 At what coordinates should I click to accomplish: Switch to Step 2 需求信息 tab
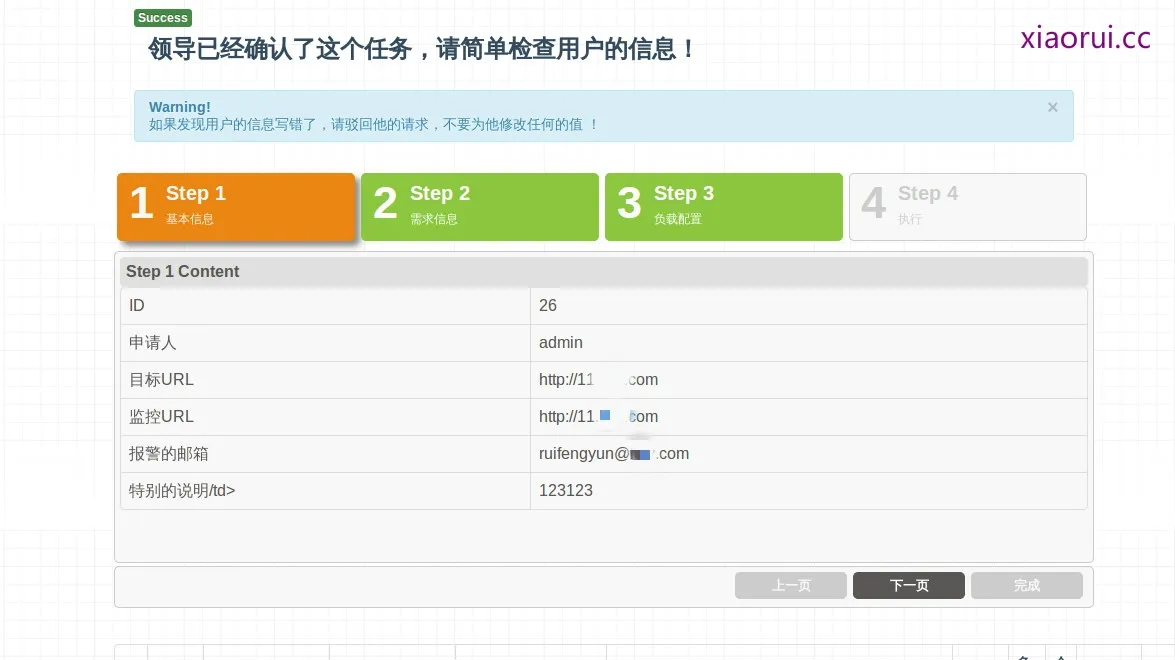pyautogui.click(x=480, y=207)
